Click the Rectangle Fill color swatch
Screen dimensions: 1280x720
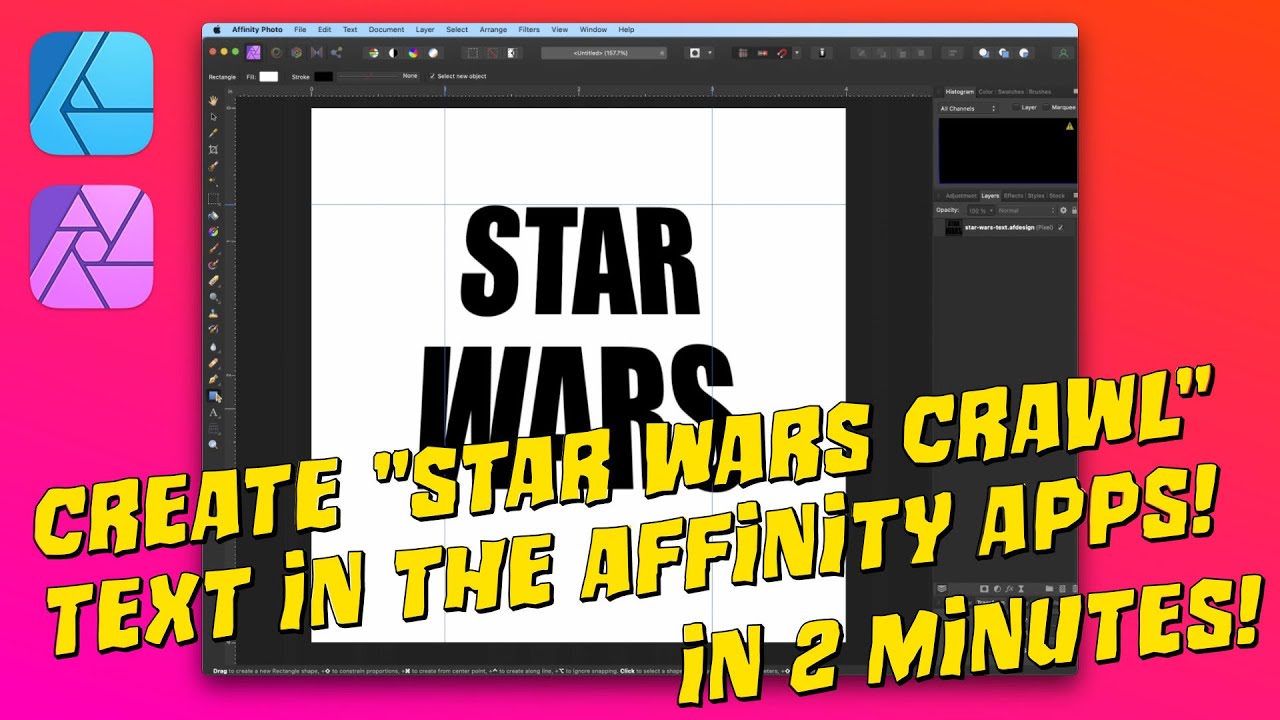(269, 76)
